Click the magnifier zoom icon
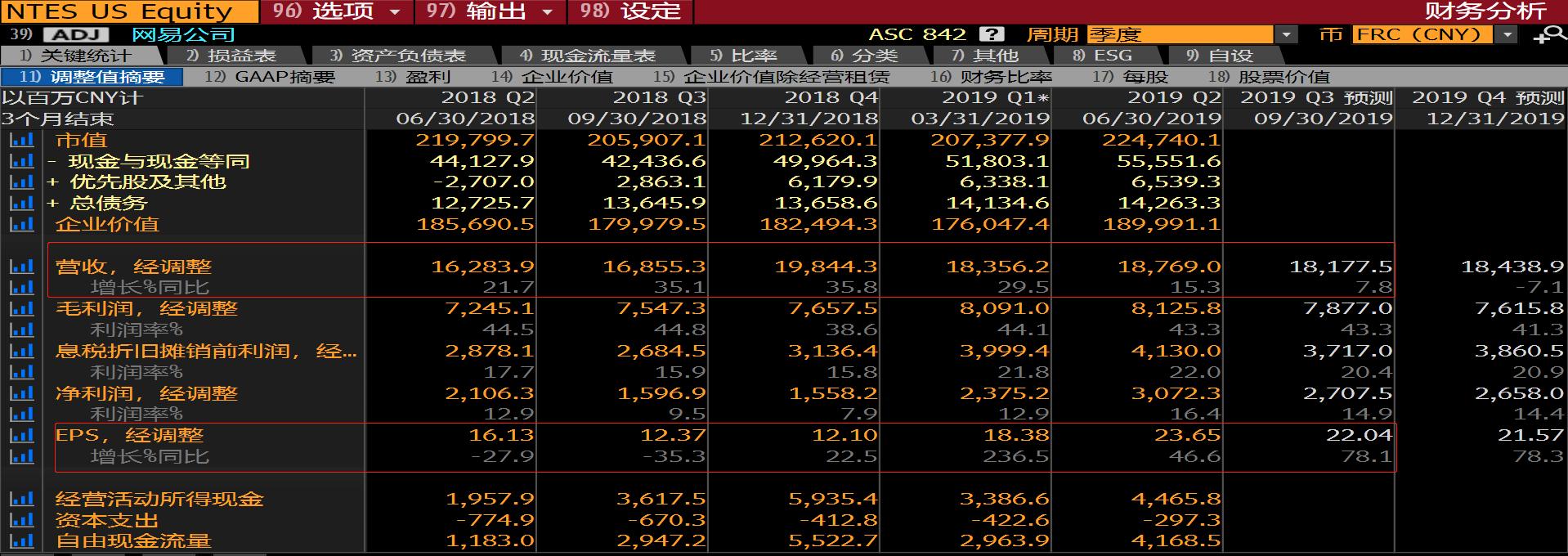Screen dimensions: 1568x556 pos(1548,35)
